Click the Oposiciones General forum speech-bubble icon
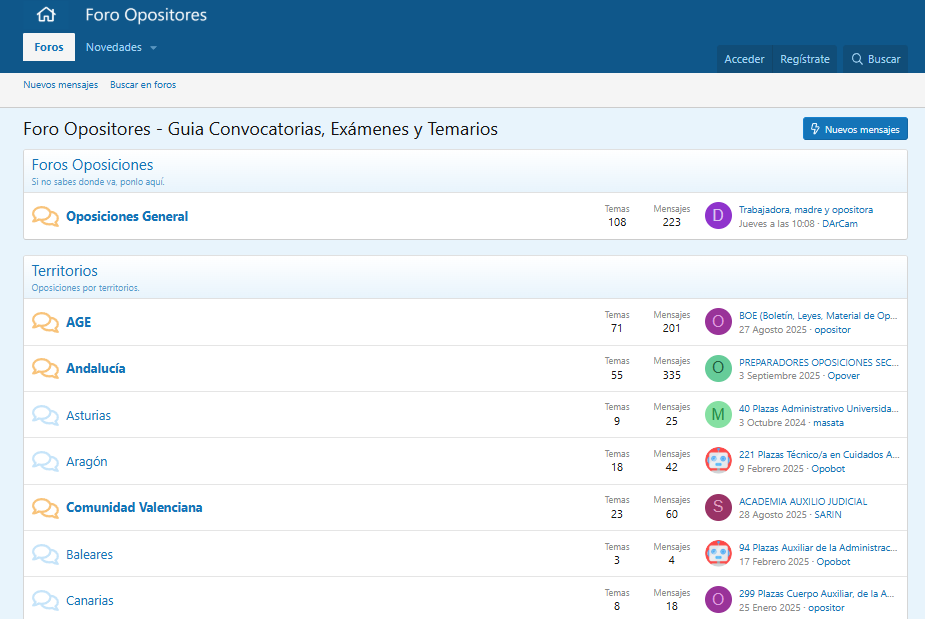 (45, 216)
